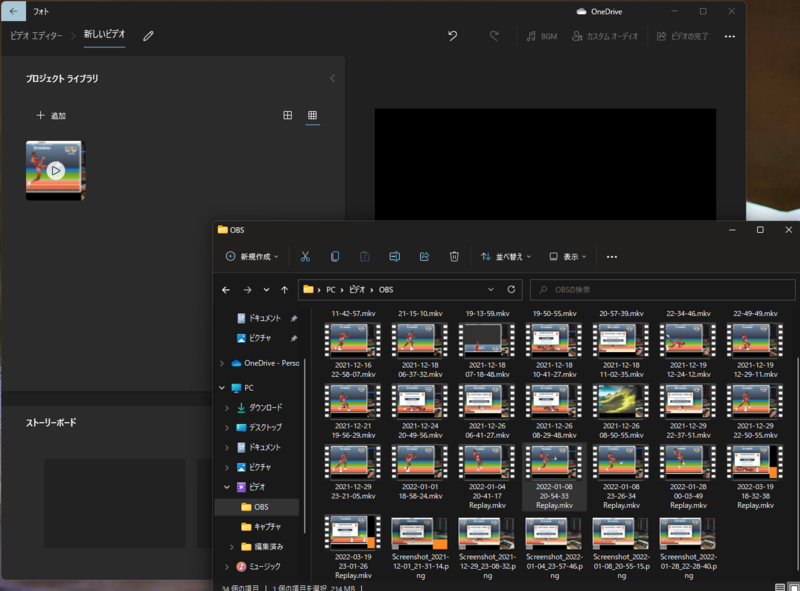
Task: Click the Copy icon in Explorer toolbar
Action: (x=335, y=256)
